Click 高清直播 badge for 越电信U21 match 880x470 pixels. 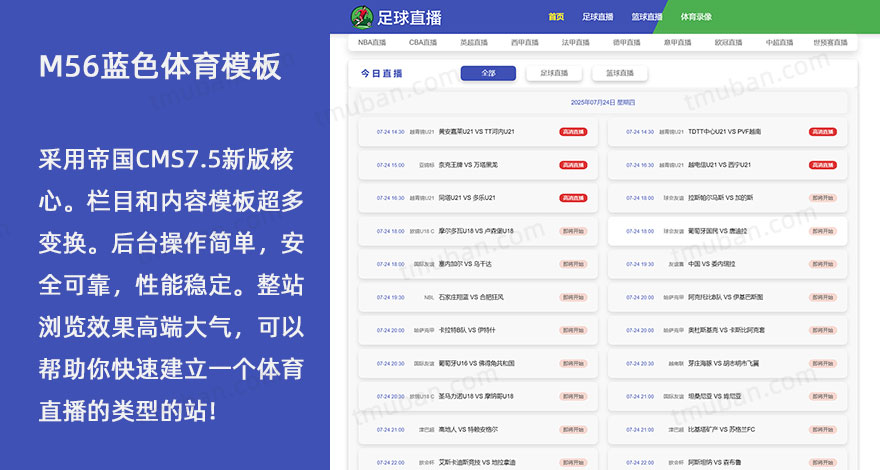(823, 165)
